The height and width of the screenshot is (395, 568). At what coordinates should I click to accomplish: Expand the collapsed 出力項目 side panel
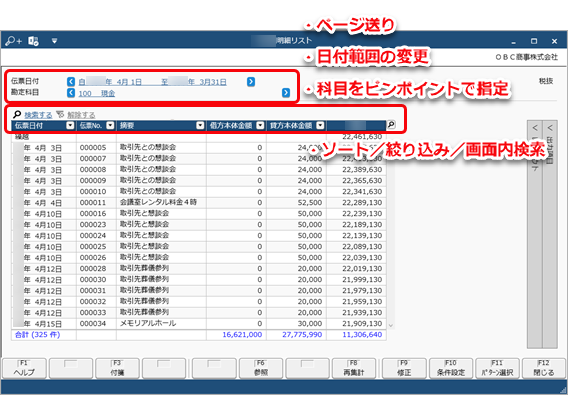click(x=550, y=234)
